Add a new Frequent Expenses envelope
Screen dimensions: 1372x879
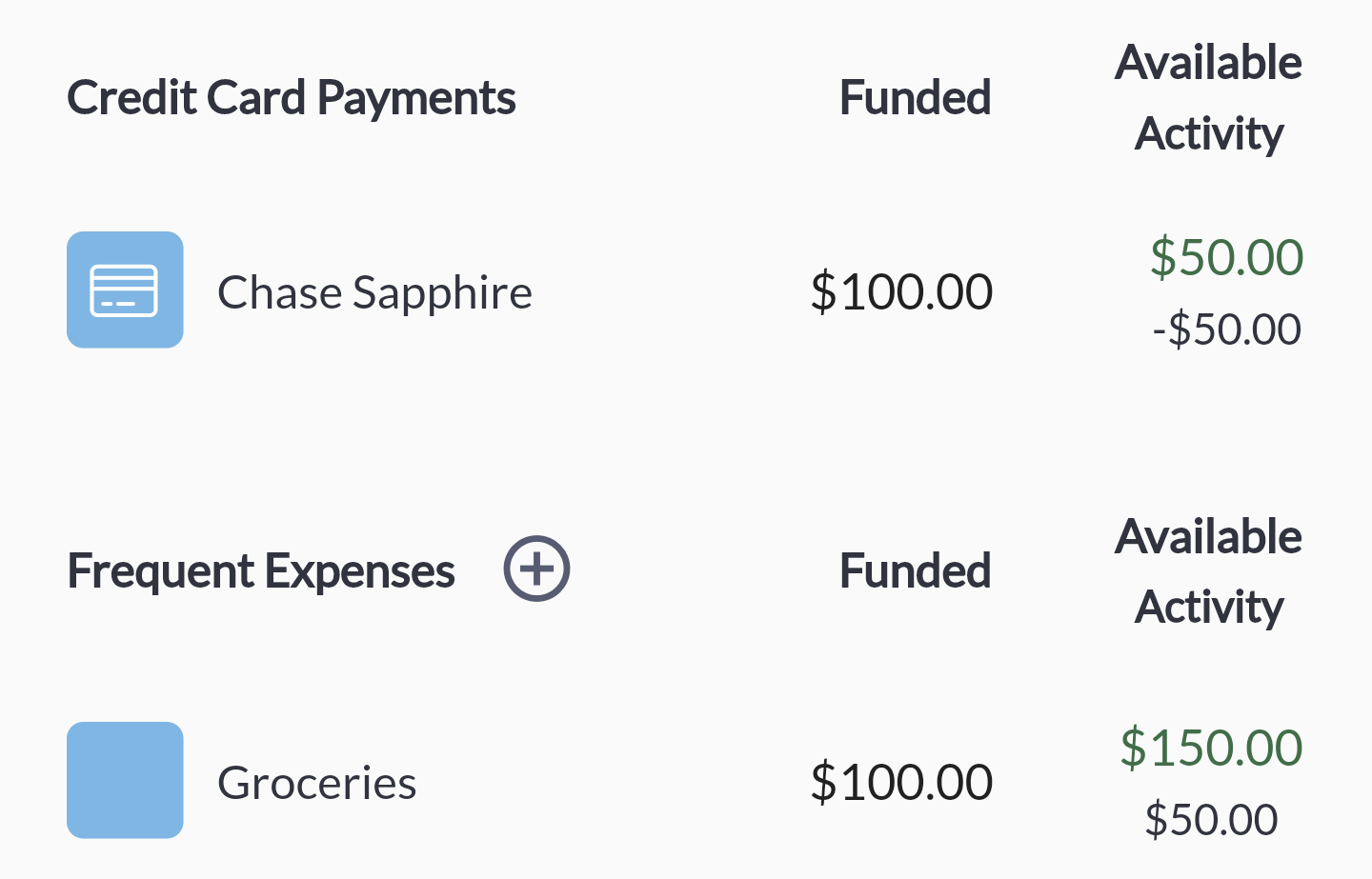[536, 569]
